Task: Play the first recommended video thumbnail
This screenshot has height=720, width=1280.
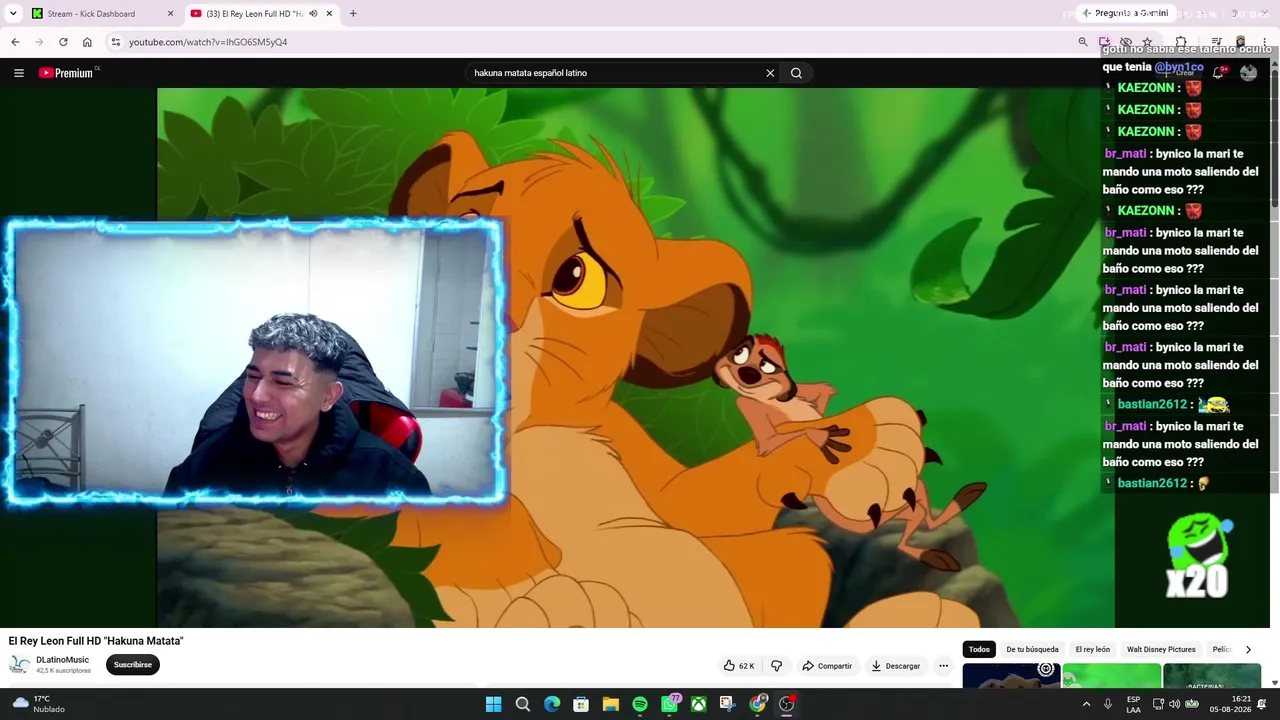Action: pos(1011,677)
